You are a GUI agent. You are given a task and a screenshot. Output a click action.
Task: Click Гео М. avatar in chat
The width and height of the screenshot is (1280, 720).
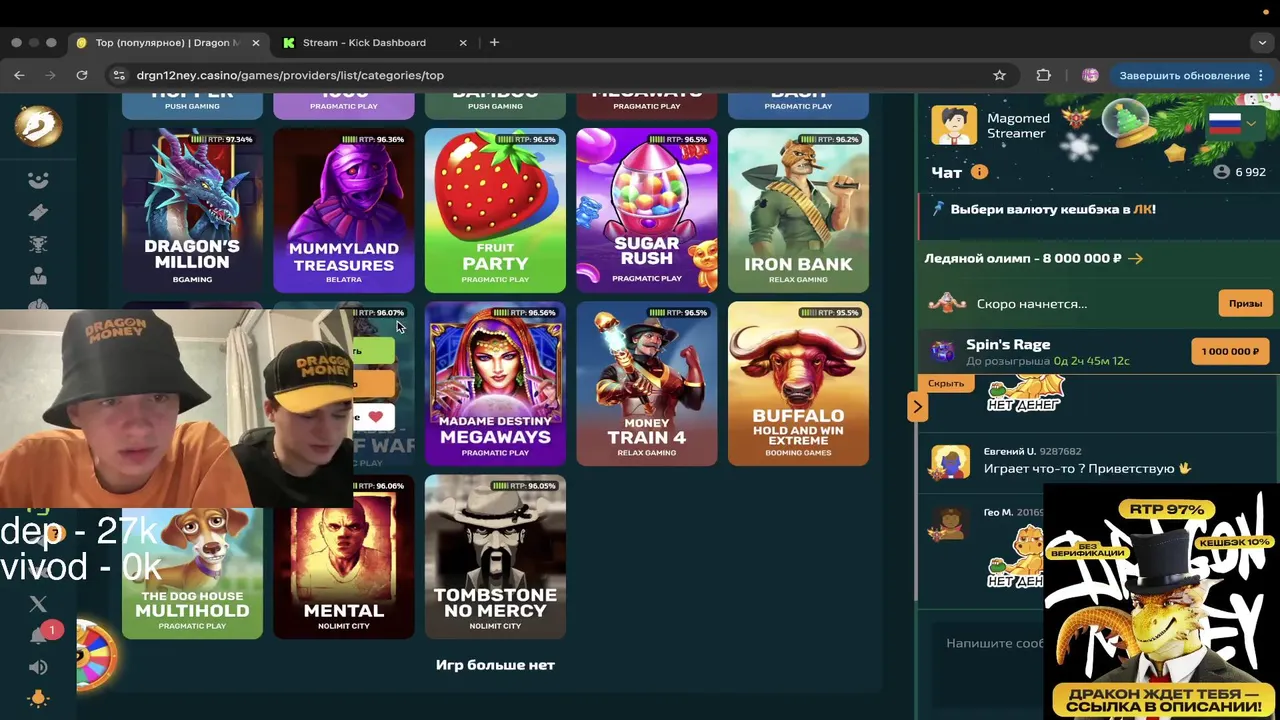(x=947, y=522)
